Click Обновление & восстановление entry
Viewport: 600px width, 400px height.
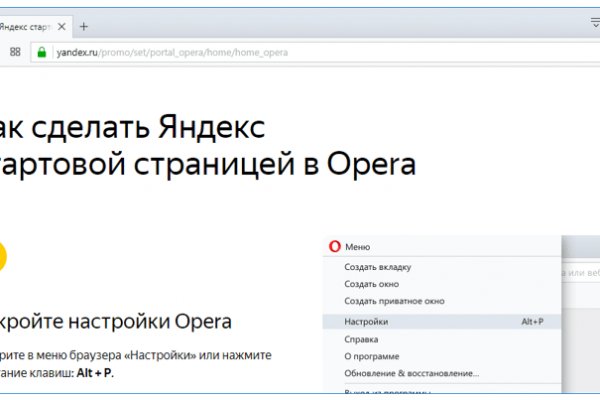coord(411,373)
